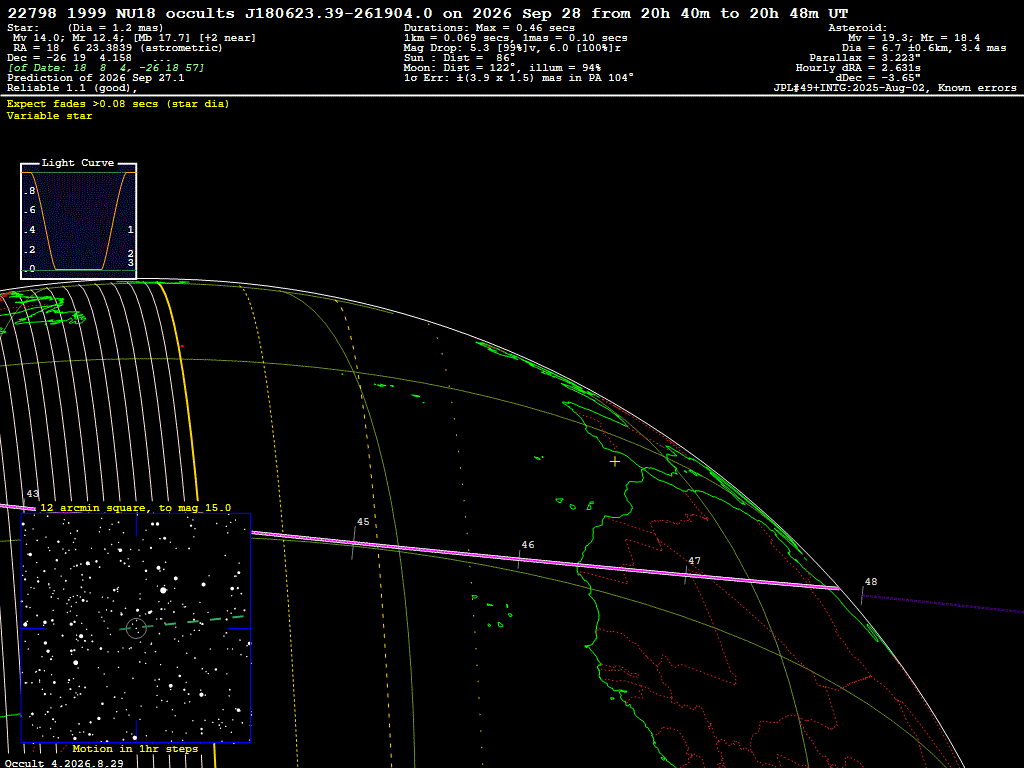The image size is (1024, 768).
Task: Select time marker 46 on path
Action: point(528,545)
